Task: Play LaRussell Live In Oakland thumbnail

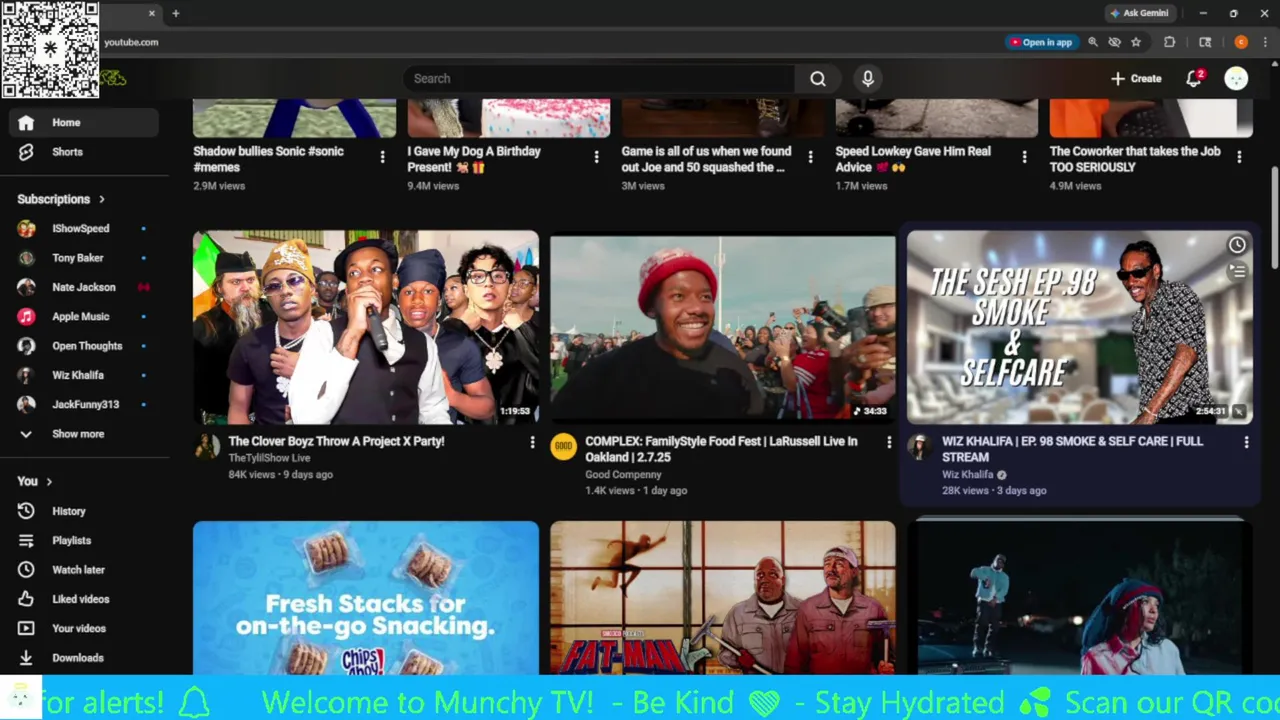Action: tap(723, 327)
